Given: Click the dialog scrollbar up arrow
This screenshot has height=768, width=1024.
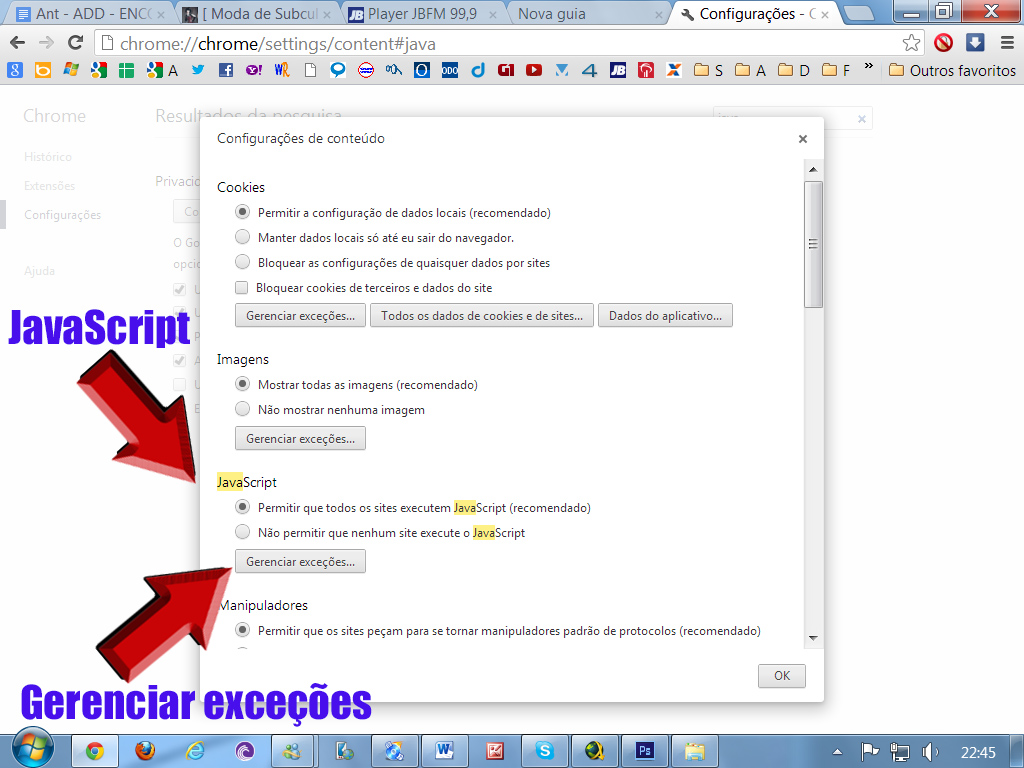Looking at the screenshot, I should 813,170.
